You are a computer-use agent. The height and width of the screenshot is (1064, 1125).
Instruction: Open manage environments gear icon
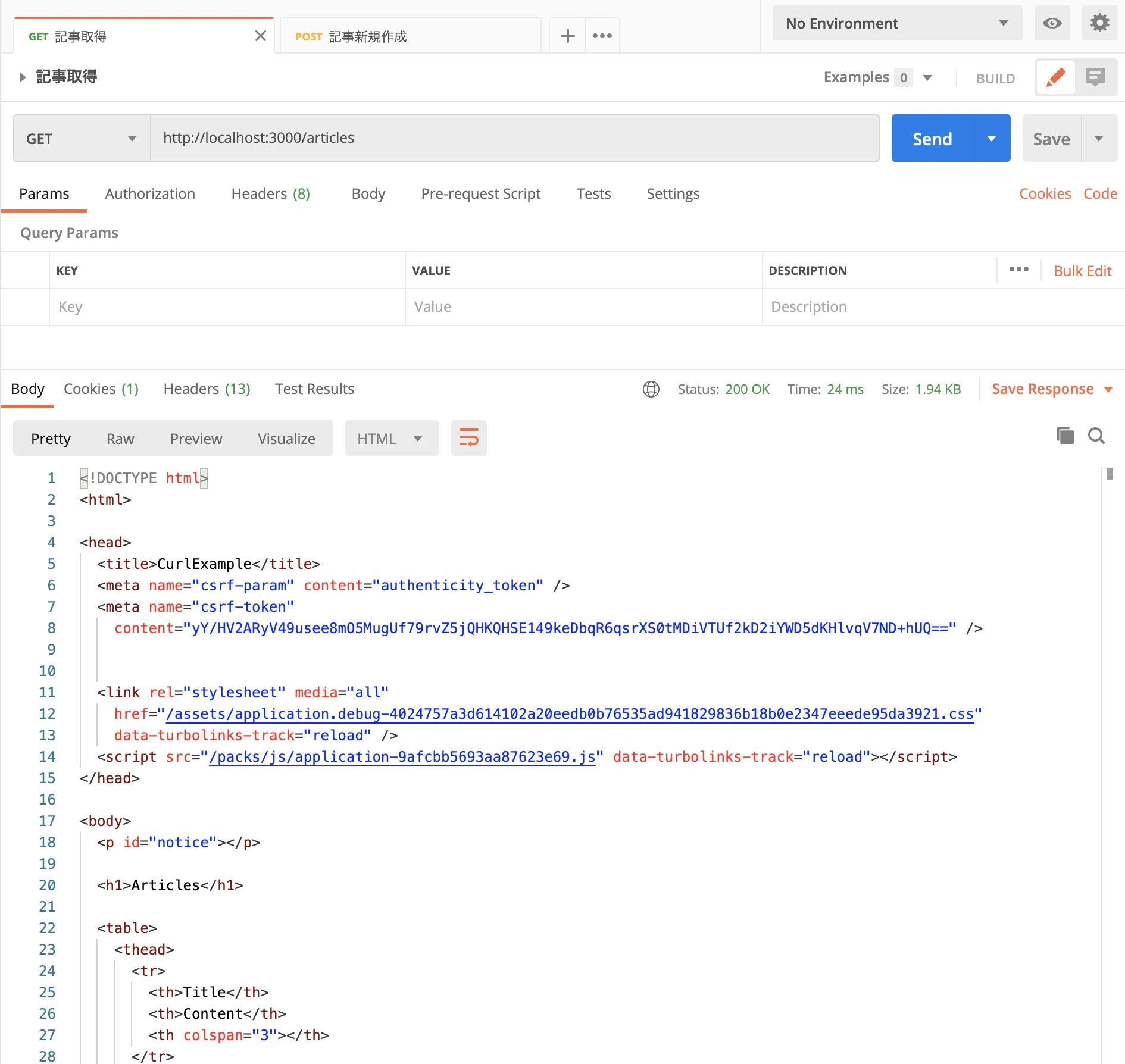coord(1099,23)
